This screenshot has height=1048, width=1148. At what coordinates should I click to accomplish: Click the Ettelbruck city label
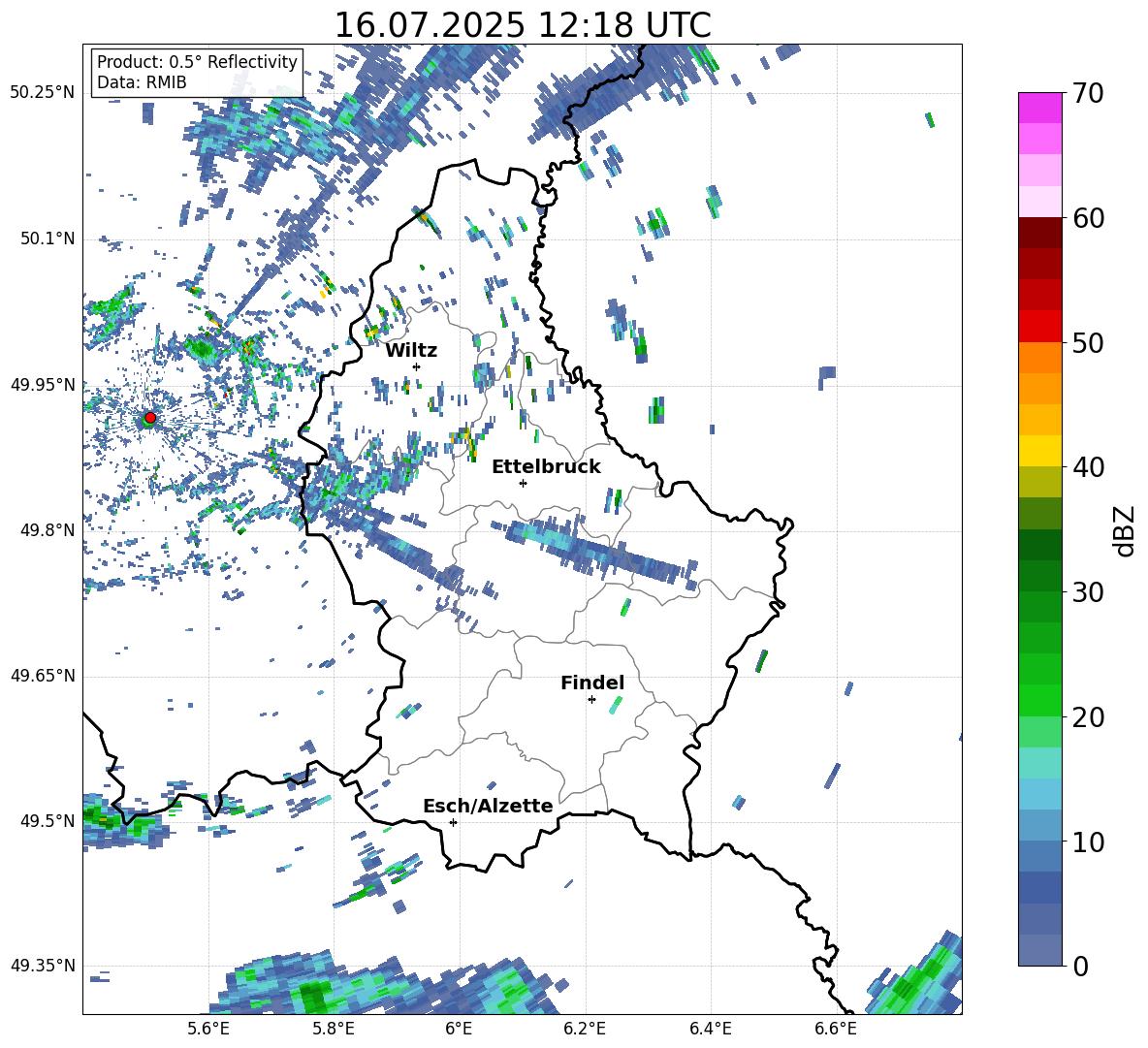coord(546,467)
